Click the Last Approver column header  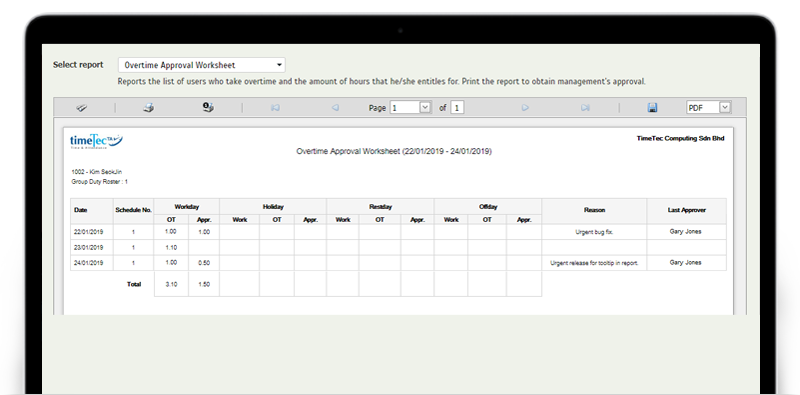click(686, 210)
